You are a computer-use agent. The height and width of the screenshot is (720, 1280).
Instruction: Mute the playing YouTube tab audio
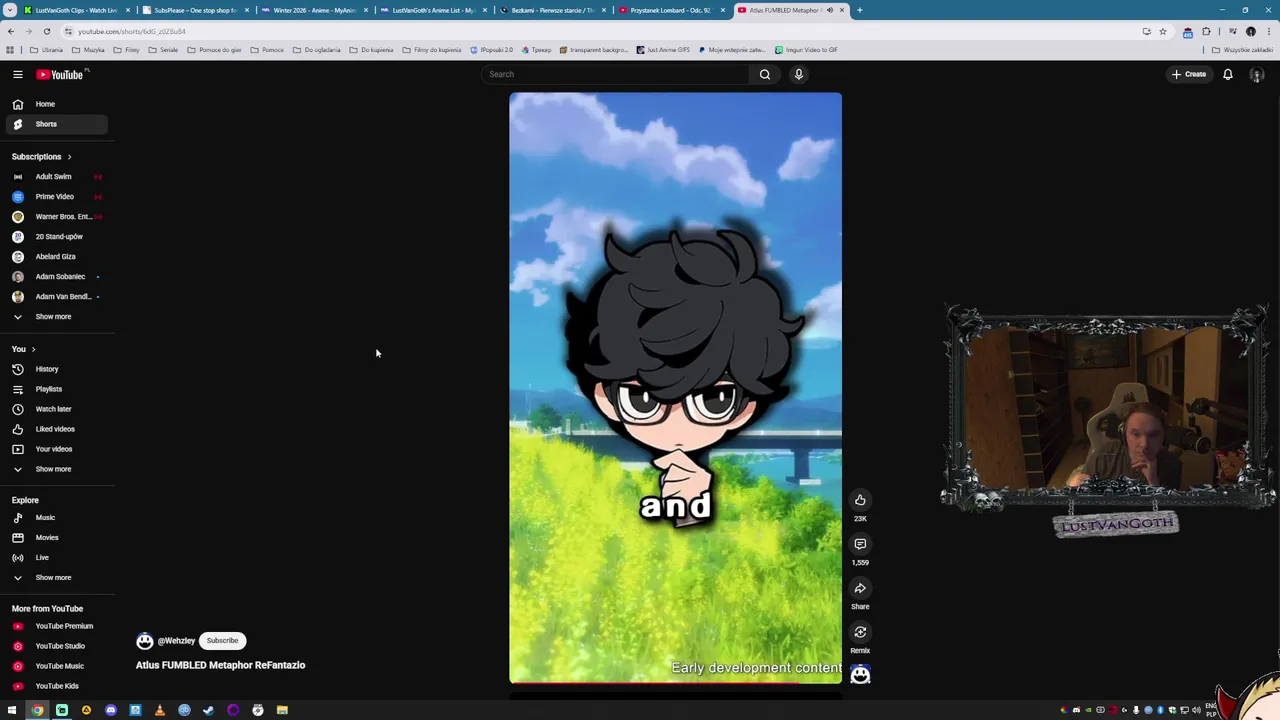pos(829,10)
